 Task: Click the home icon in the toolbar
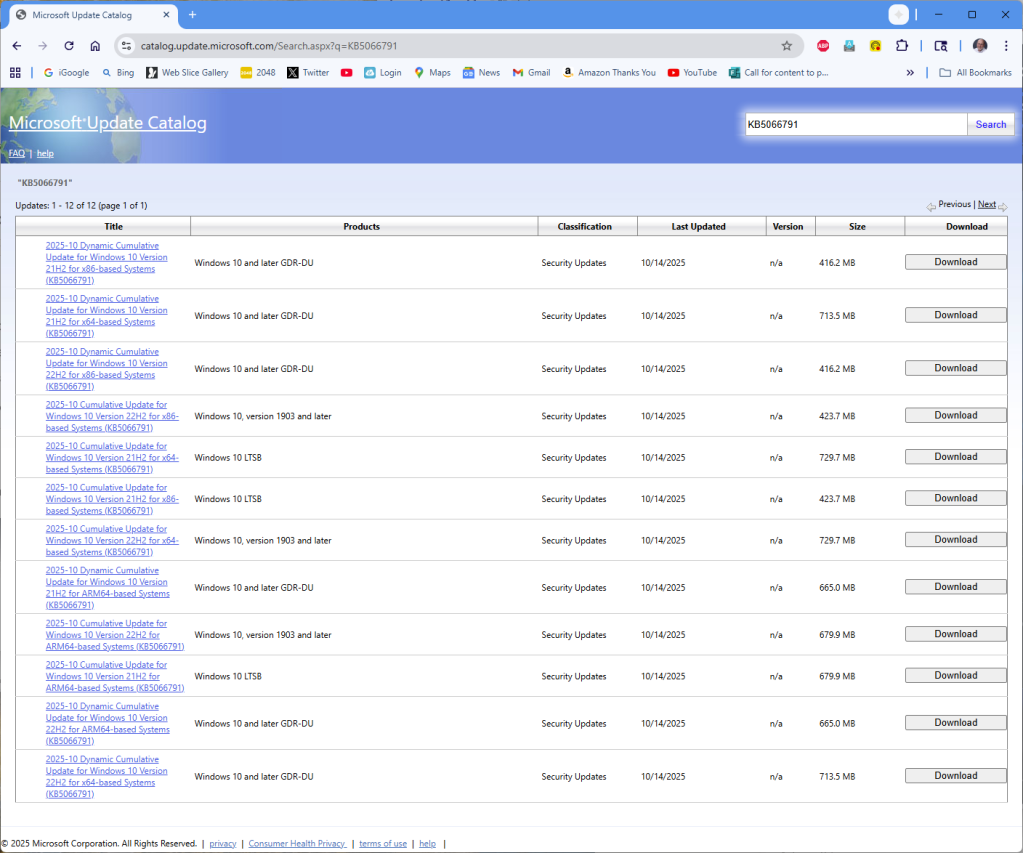click(x=94, y=45)
